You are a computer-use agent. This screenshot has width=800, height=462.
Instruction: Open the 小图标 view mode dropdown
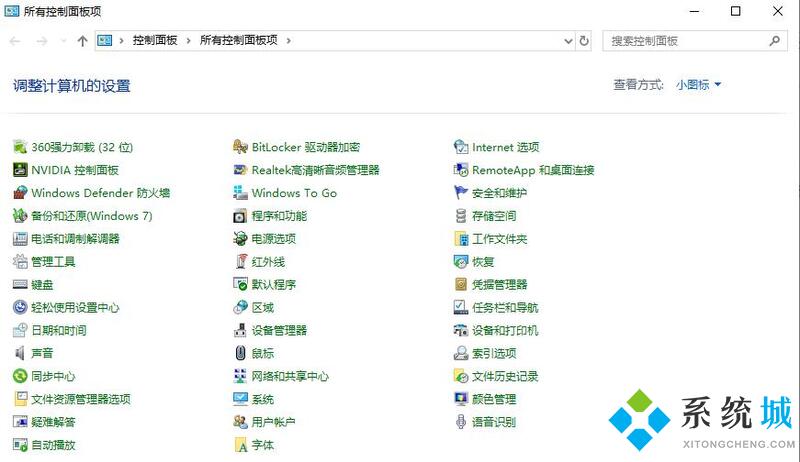pos(698,85)
